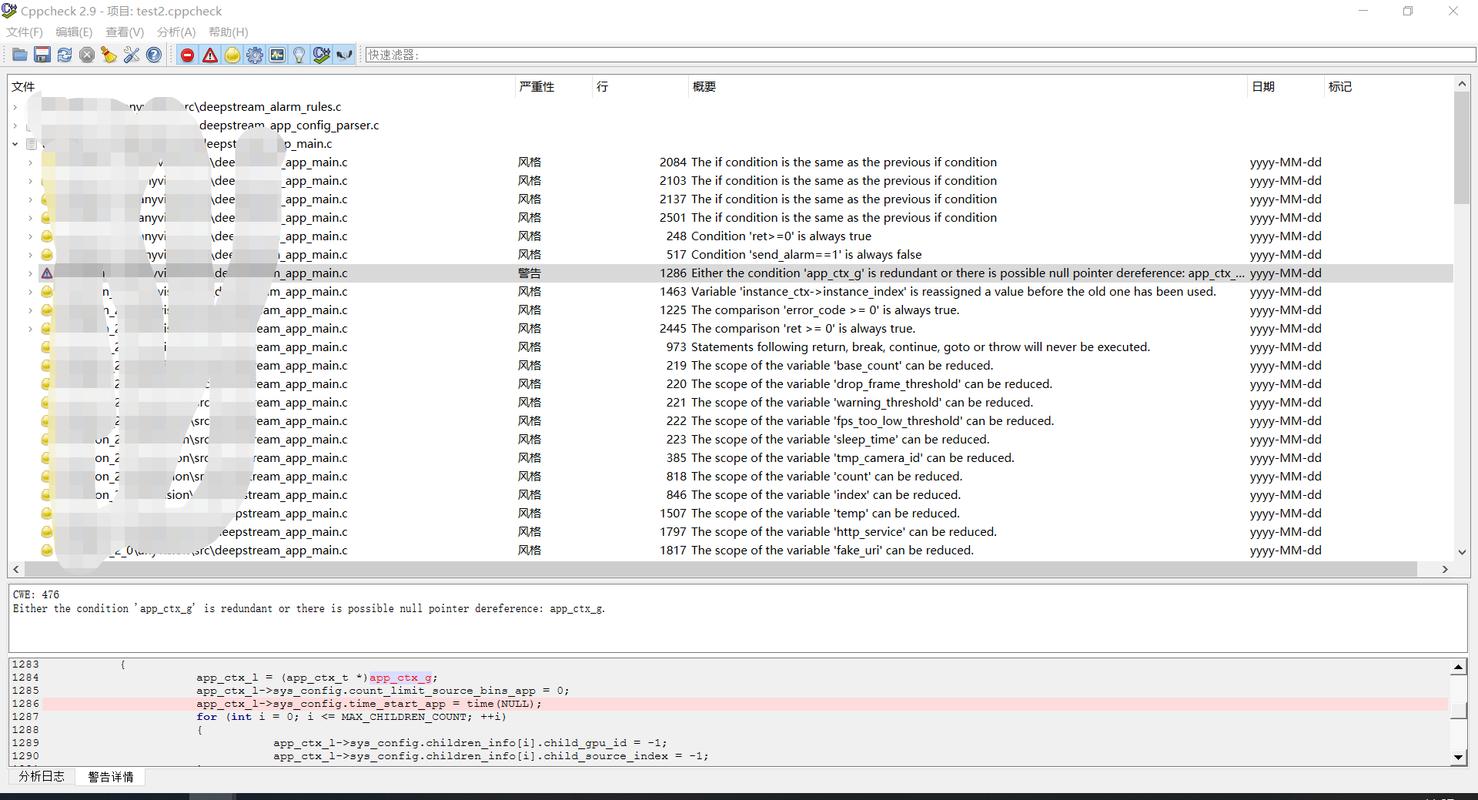Screen dimensions: 1478x800
Task: Click style icon on 'fake_uri' row
Action: click(46, 550)
